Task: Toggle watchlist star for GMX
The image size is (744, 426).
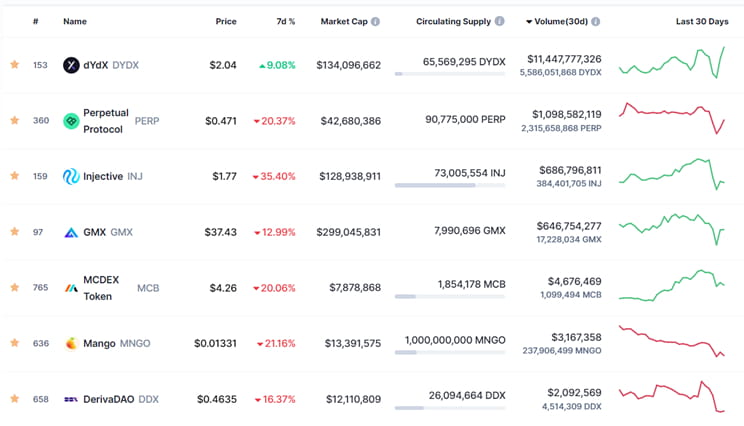Action: click(14, 232)
